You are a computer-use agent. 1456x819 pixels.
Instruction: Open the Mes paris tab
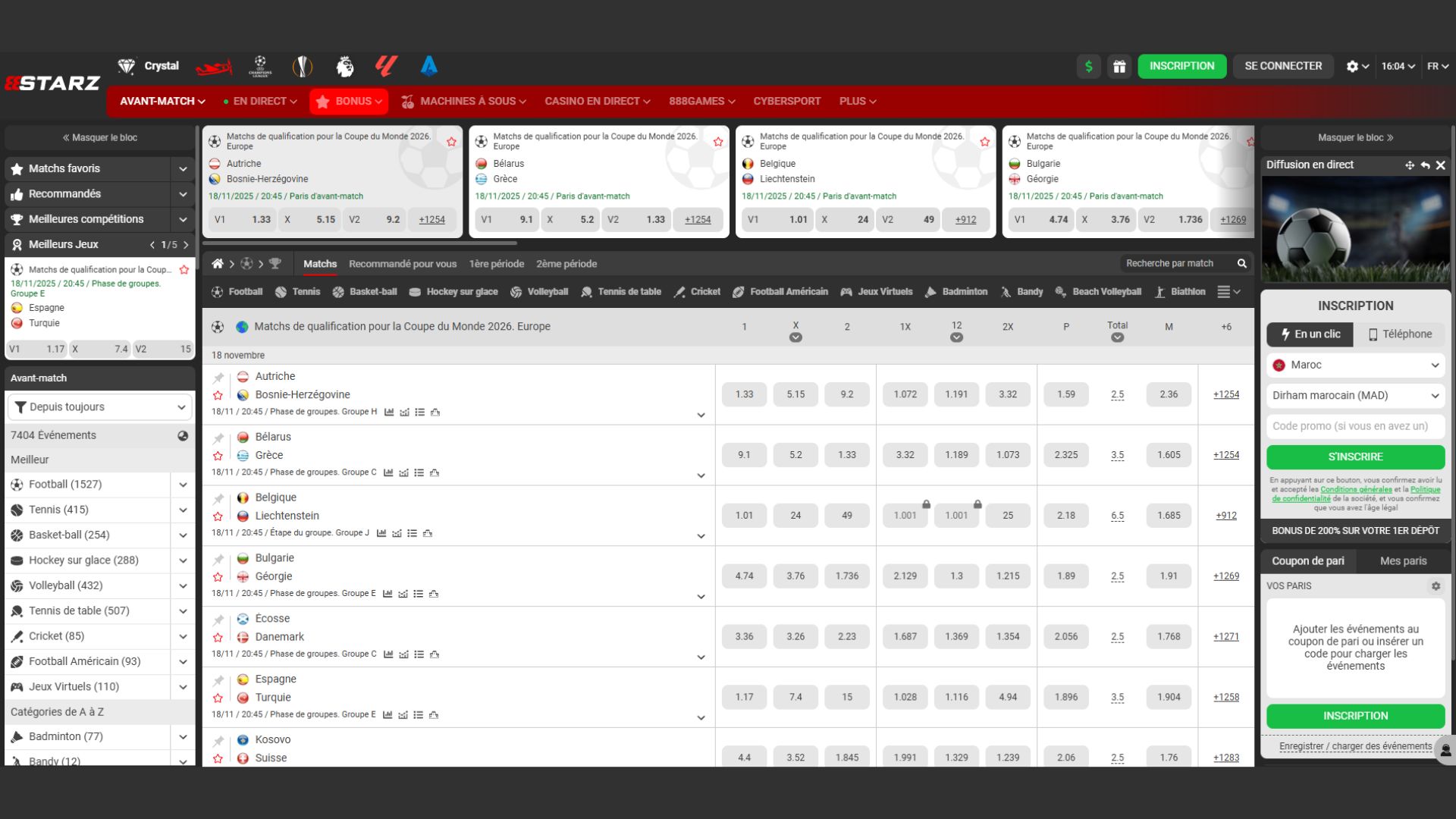pyautogui.click(x=1403, y=561)
